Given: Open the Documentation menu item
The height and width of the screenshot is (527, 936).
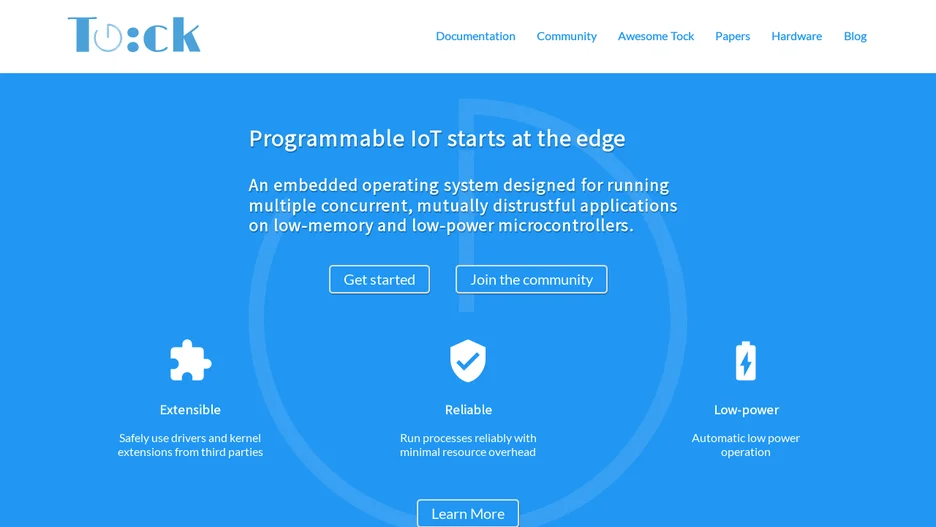Looking at the screenshot, I should pyautogui.click(x=475, y=36).
